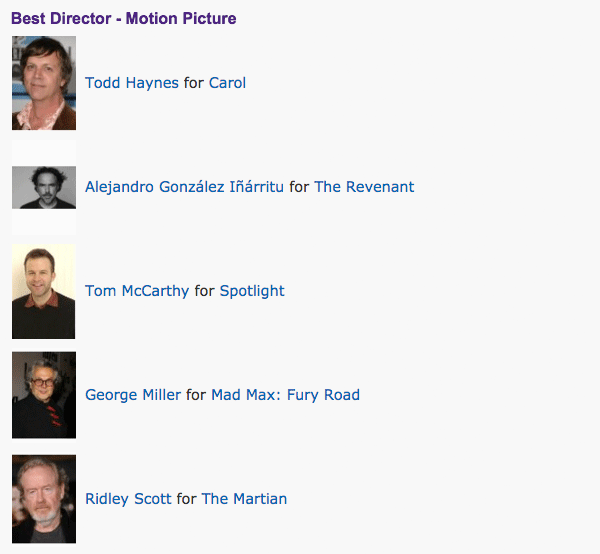Open the Spotlight film link
This screenshot has width=600, height=554.
252,291
